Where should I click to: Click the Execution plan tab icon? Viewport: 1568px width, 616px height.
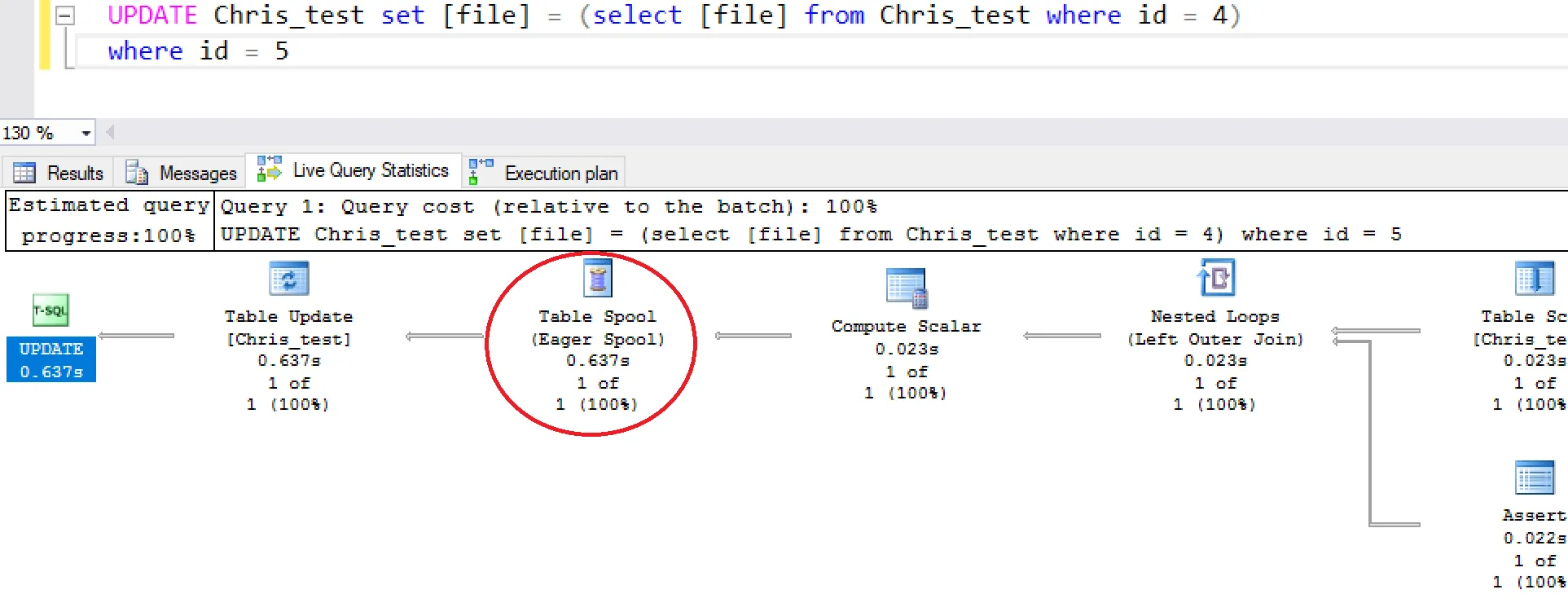click(481, 171)
